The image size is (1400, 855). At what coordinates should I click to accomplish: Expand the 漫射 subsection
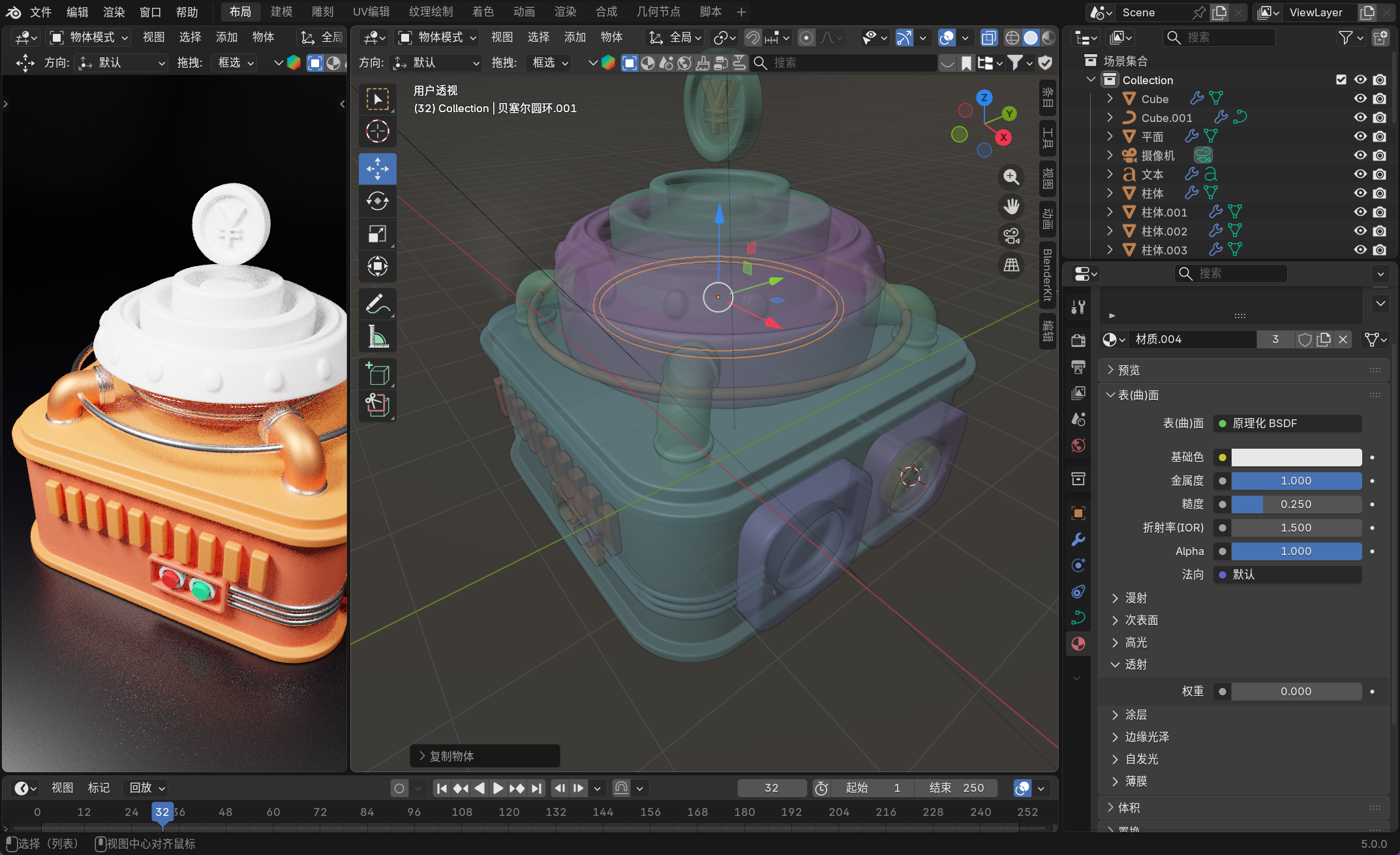coord(1136,598)
